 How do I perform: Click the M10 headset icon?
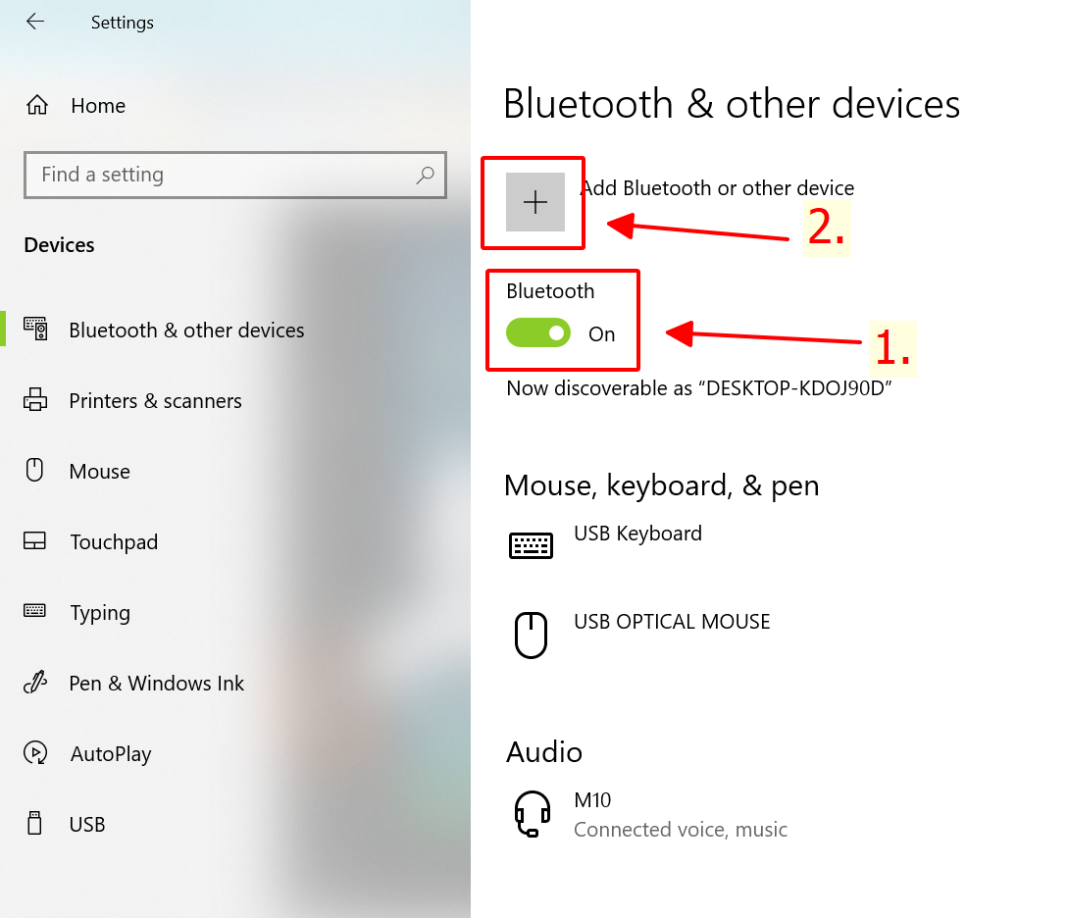(531, 813)
